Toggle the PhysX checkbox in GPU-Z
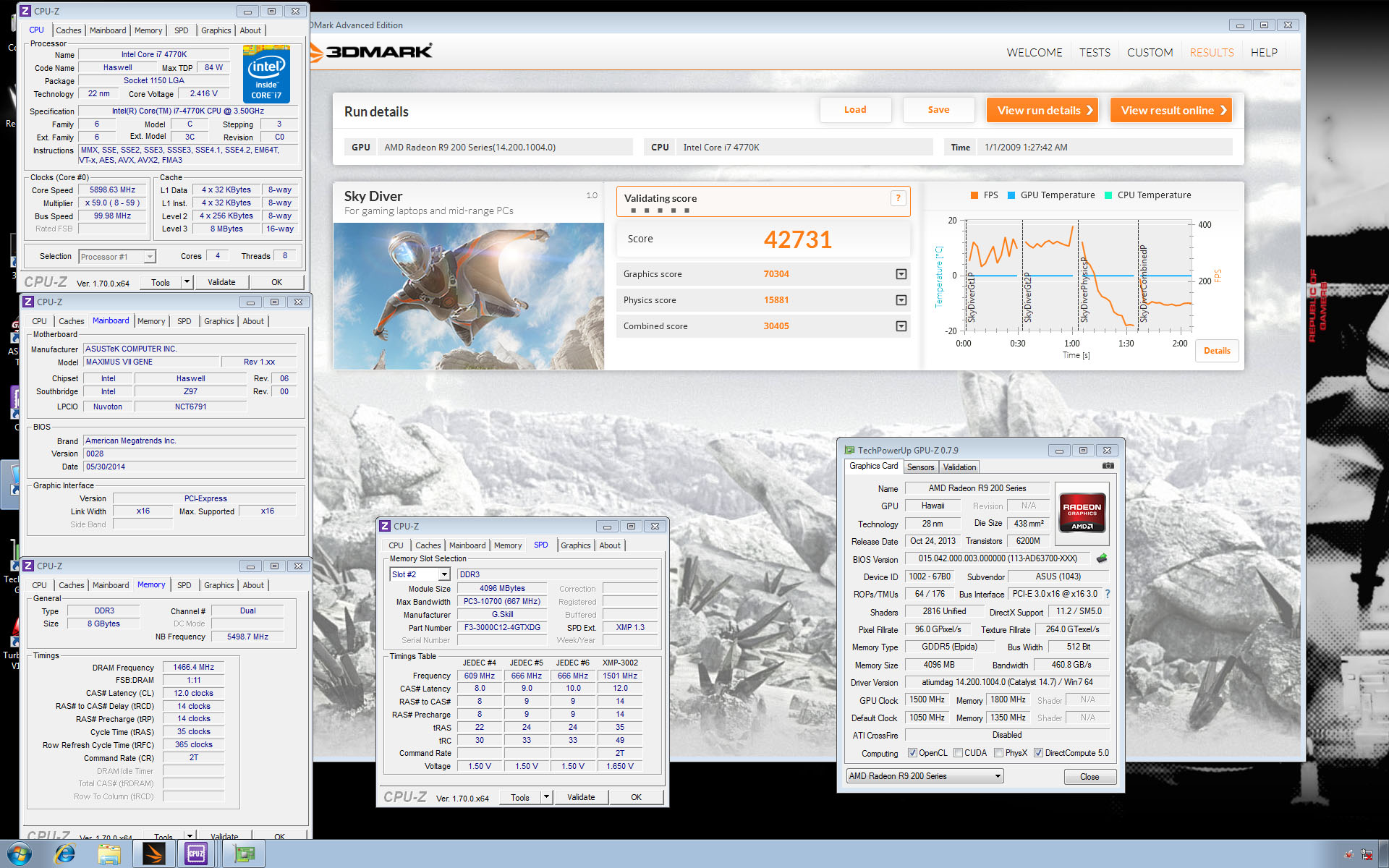The width and height of the screenshot is (1389, 868). click(998, 753)
